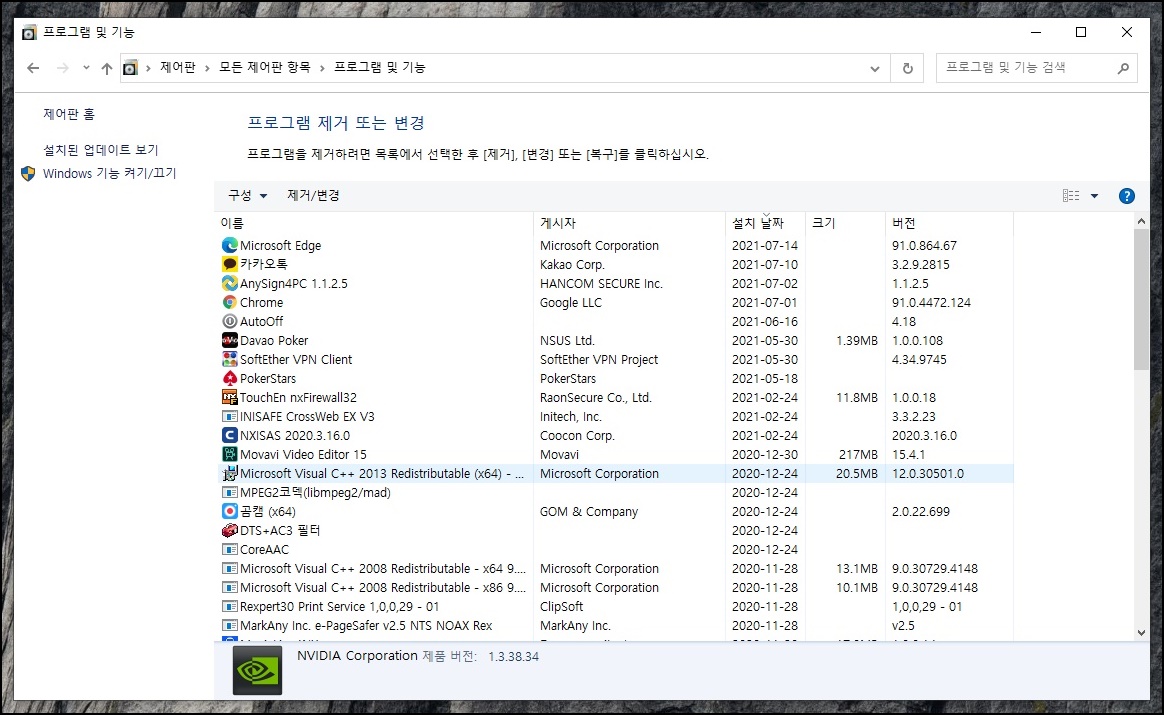Viewport: 1164px width, 715px height.
Task: Select the Coocon Corp. cell
Action: [577, 435]
